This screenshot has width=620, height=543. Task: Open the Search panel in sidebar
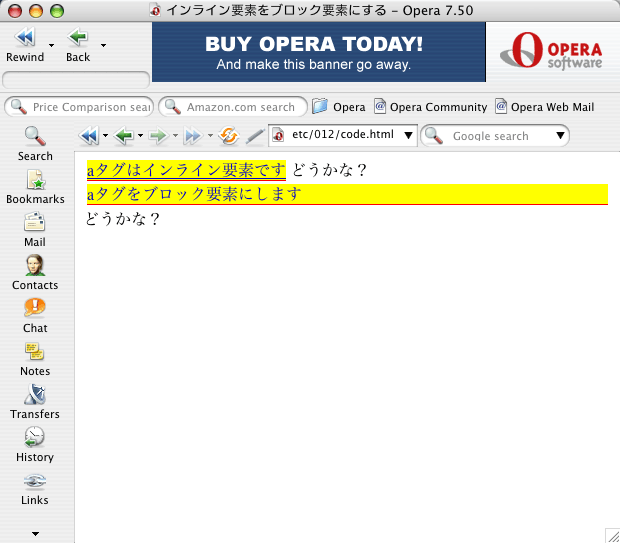pos(35,144)
